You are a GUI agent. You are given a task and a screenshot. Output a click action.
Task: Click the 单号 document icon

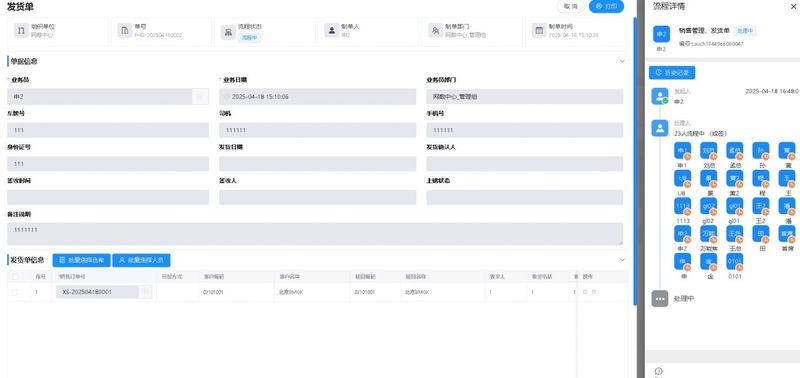point(124,31)
